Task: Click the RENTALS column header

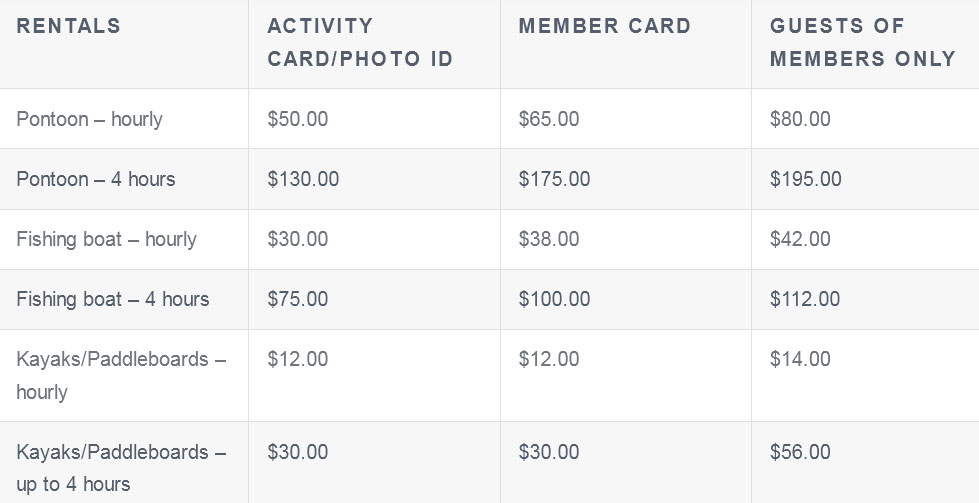Action: coord(69,26)
